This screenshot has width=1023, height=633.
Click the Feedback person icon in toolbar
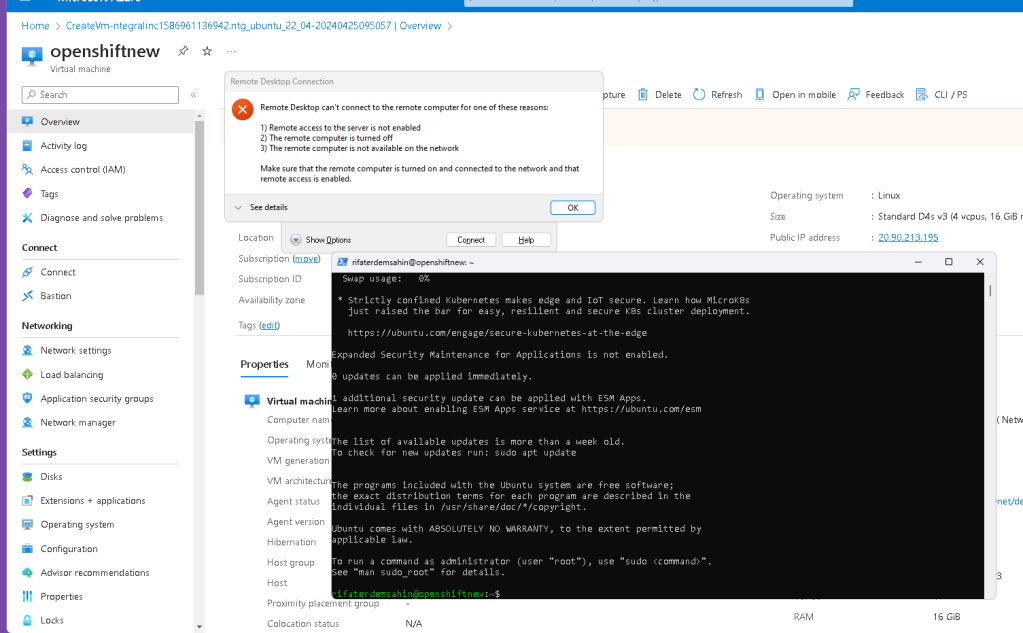[x=853, y=95]
